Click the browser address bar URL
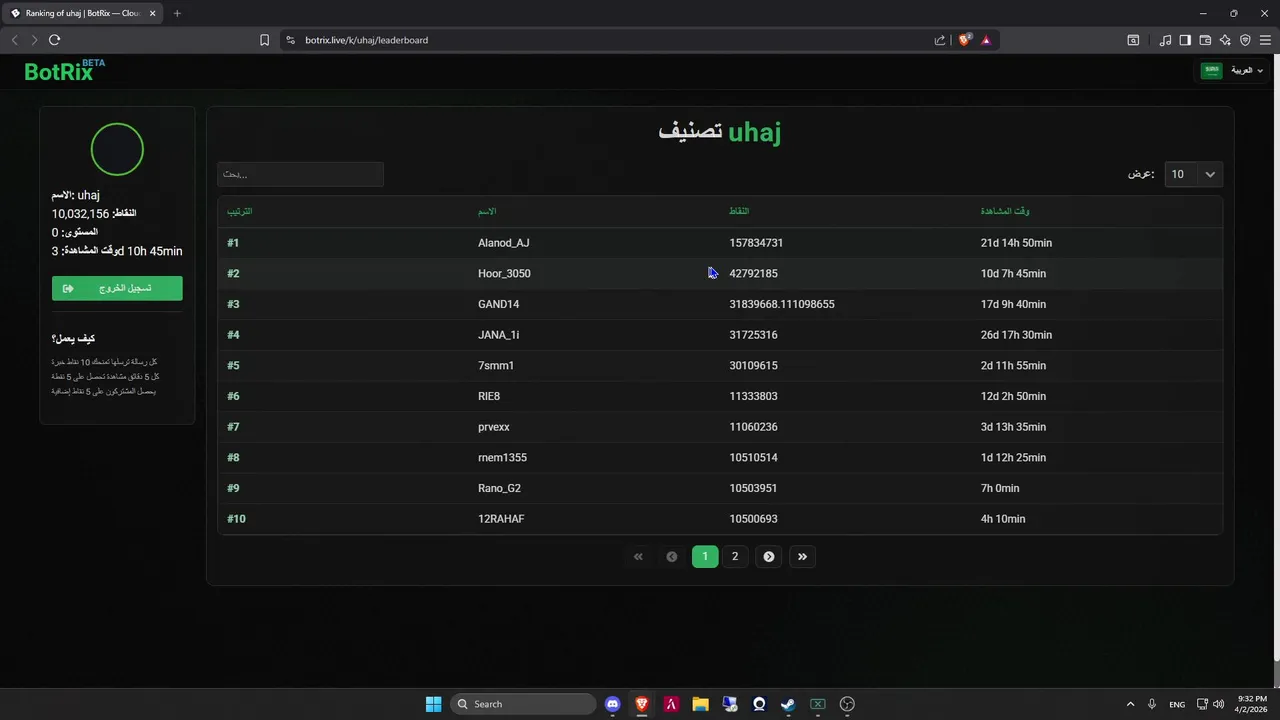Image resolution: width=1280 pixels, height=720 pixels. (x=366, y=40)
